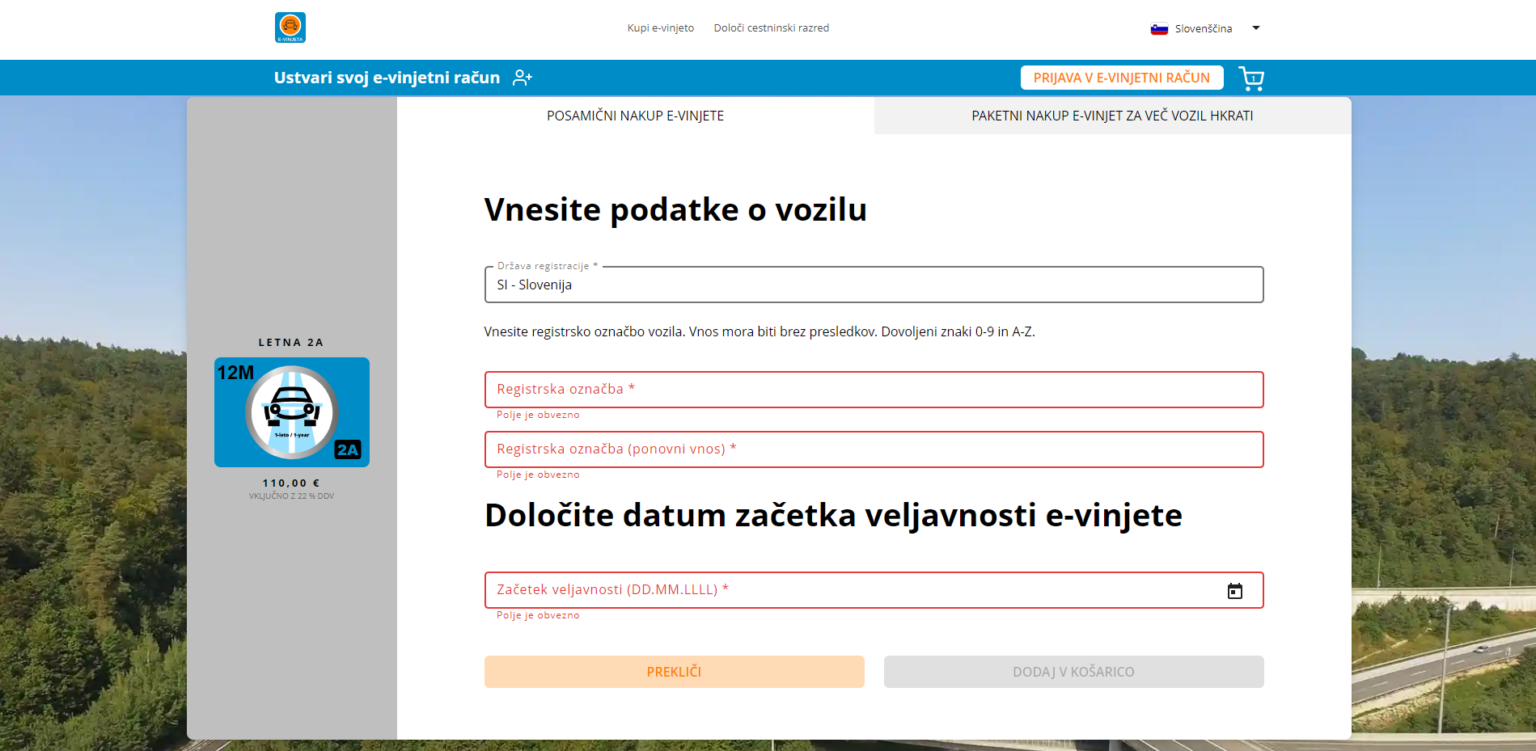Switch to Paketni nakup e-vinjet tab
The image size is (1536, 751).
pyautogui.click(x=1112, y=116)
